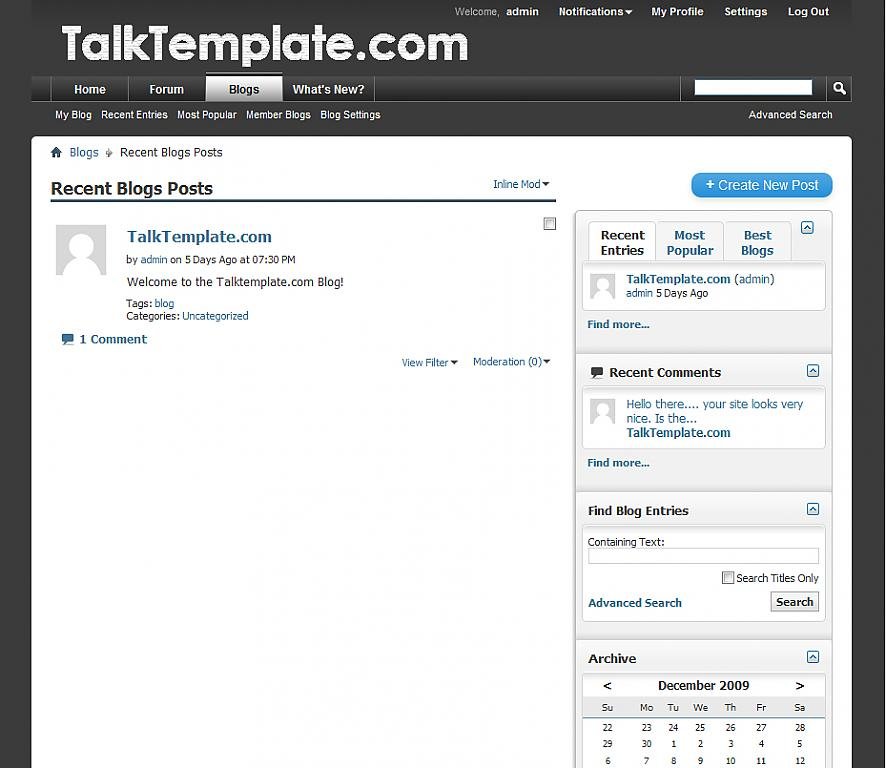Open TalkTemplate.com (admin) sidebar entry link
The image size is (886, 768).
tap(700, 279)
